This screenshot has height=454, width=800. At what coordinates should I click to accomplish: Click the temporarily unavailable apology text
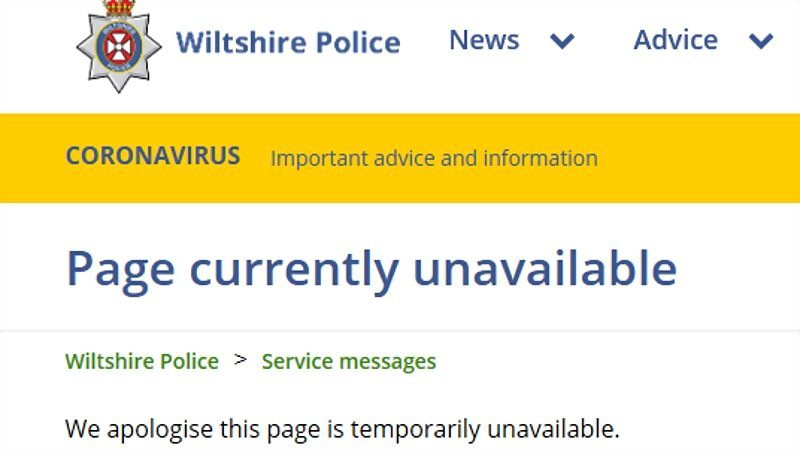(342, 430)
